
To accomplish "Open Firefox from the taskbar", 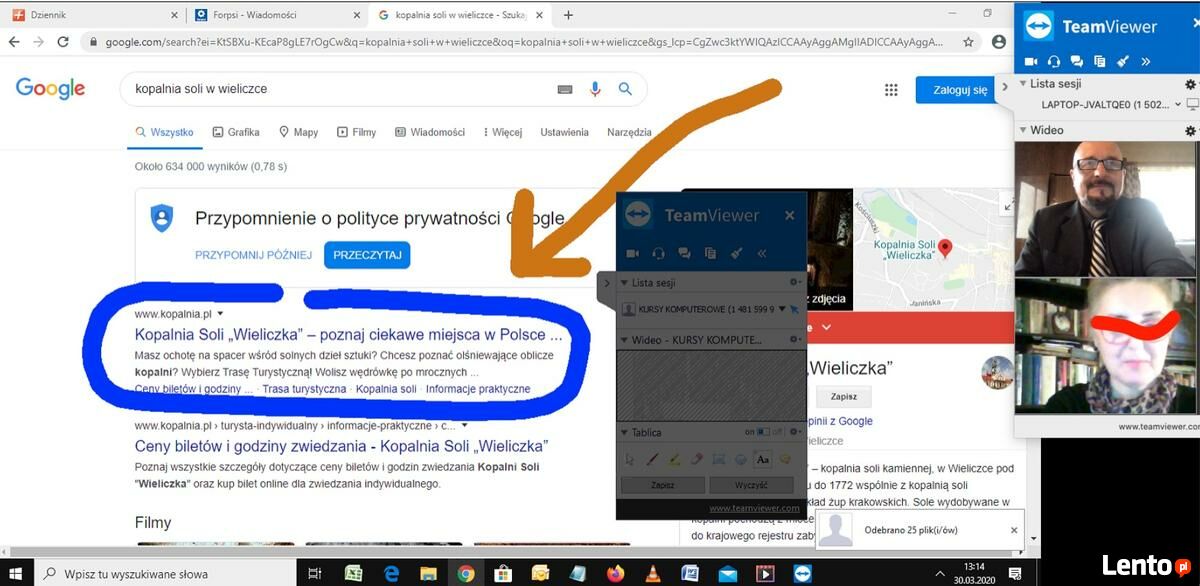I will point(614,573).
